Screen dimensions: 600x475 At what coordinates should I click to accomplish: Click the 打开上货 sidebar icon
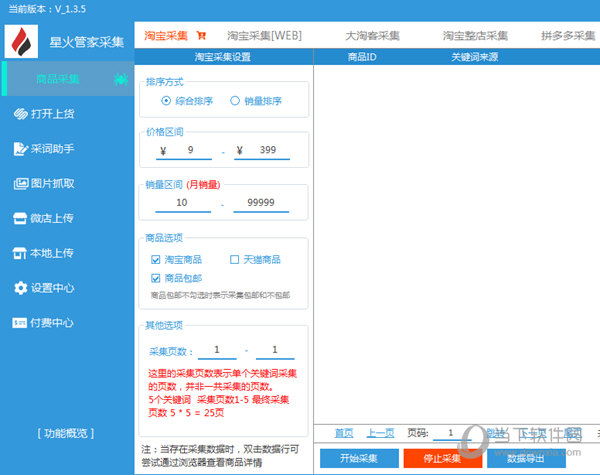20,114
